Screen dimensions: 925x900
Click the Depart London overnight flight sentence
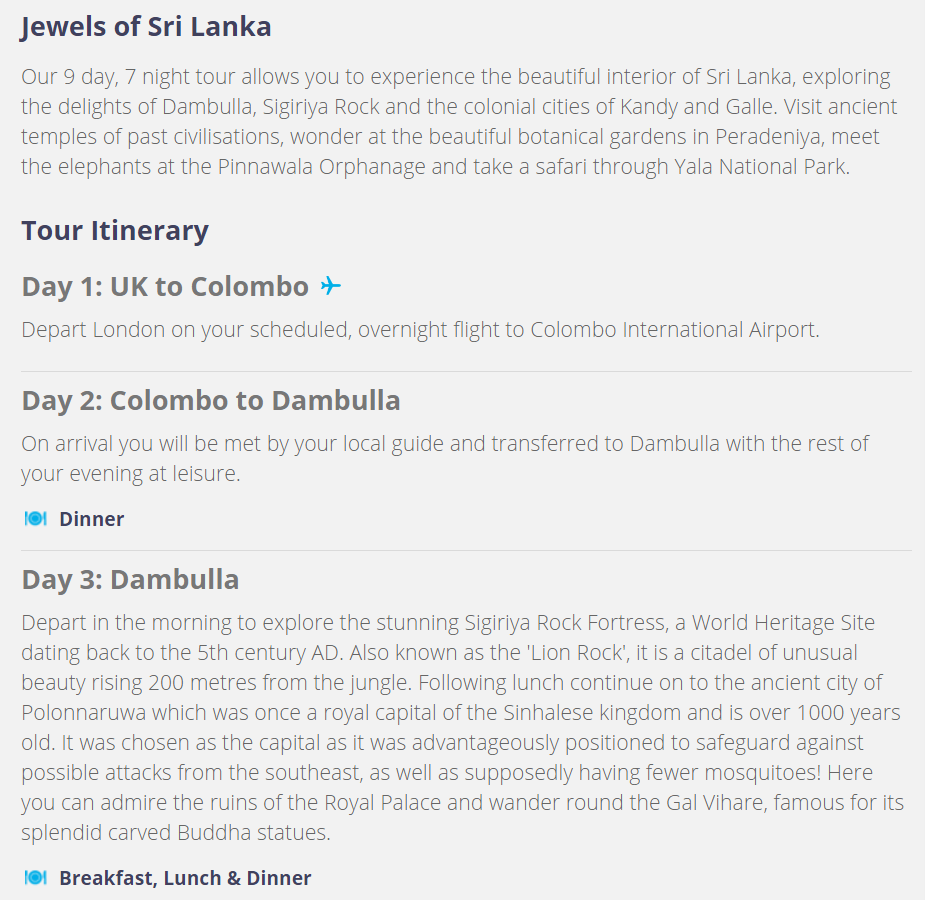421,330
